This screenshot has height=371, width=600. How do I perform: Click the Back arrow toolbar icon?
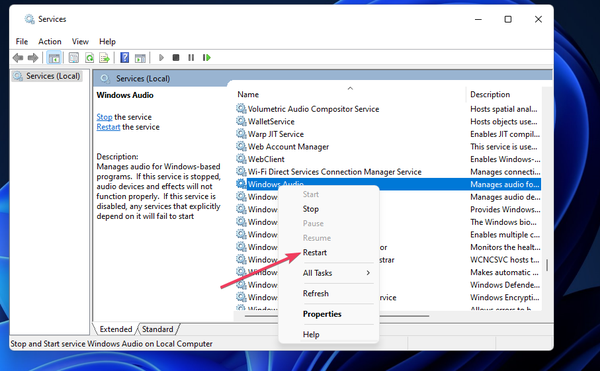click(x=18, y=58)
